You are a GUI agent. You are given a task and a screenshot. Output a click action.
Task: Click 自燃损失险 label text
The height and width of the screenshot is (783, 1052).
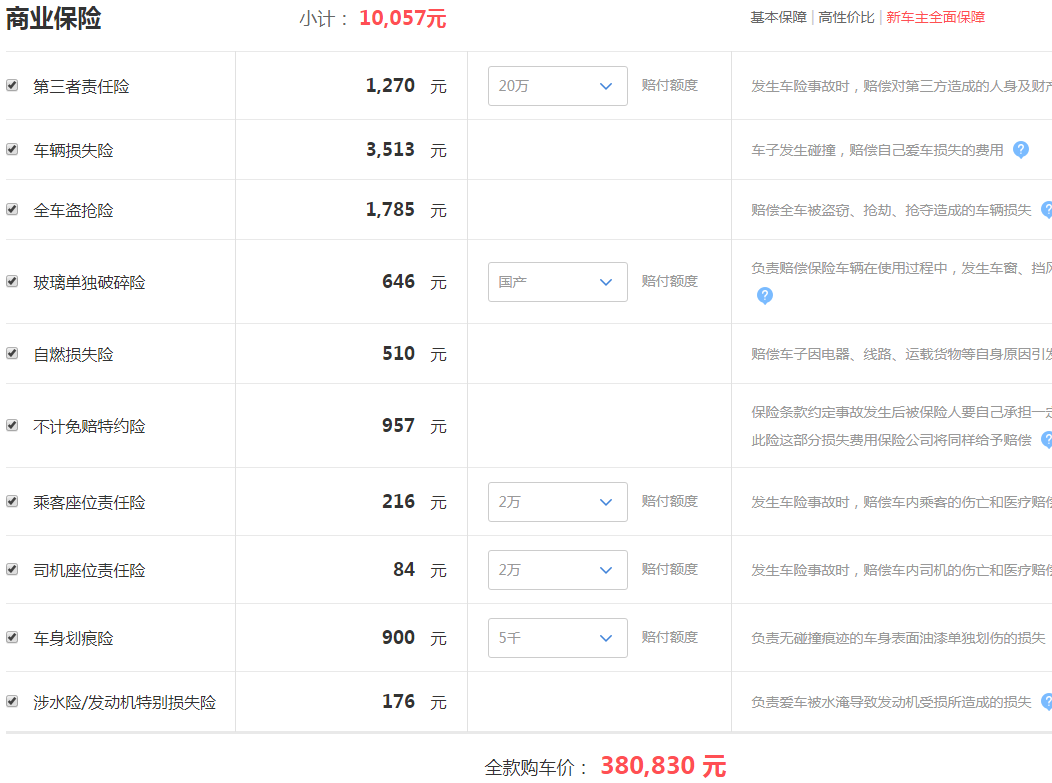pos(73,354)
